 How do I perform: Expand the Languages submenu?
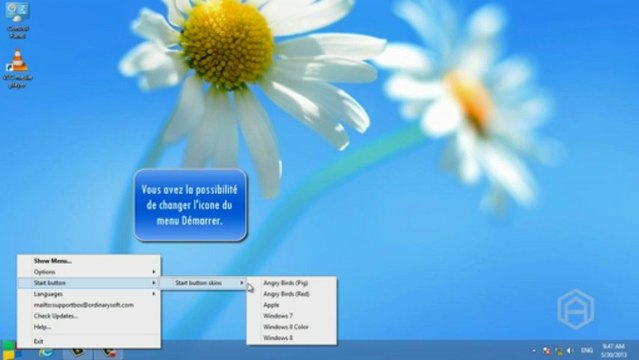click(89, 294)
